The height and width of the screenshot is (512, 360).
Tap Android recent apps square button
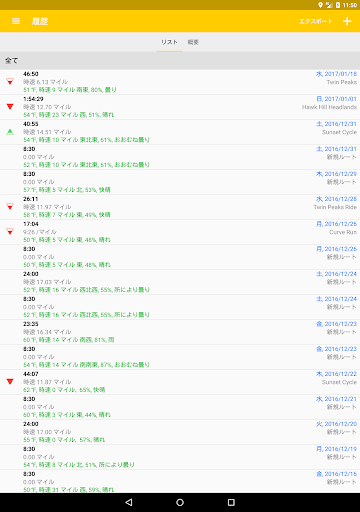tap(231, 502)
